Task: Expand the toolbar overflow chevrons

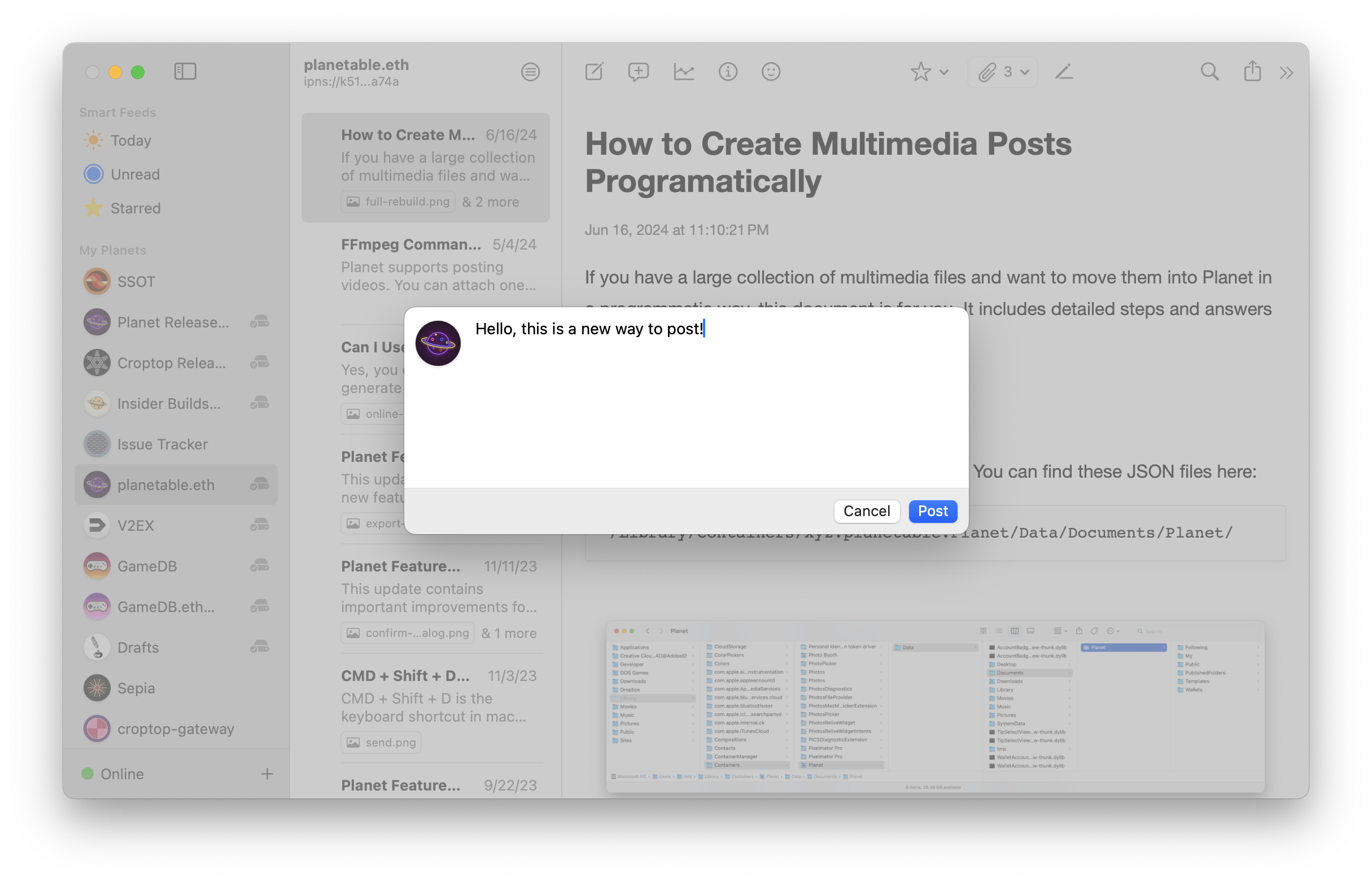Action: coord(1286,73)
